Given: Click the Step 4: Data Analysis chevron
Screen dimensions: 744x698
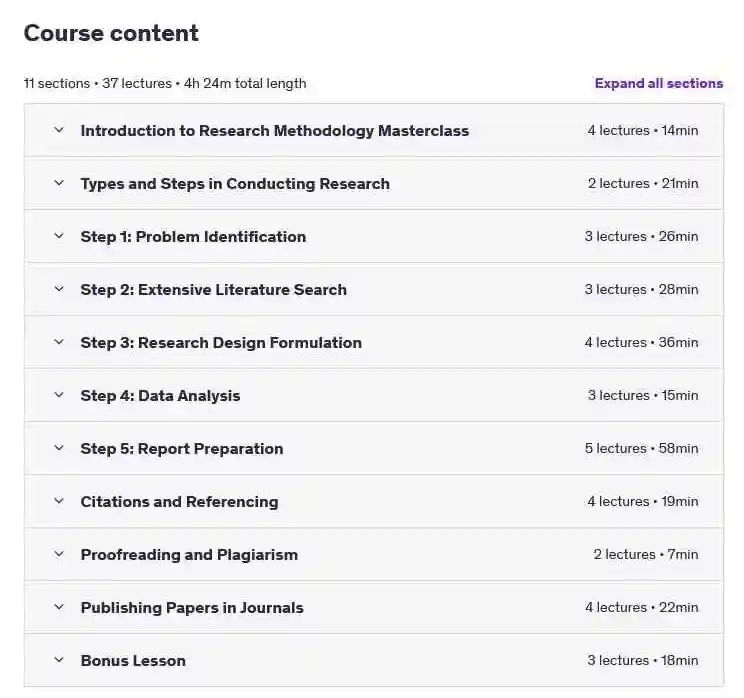Looking at the screenshot, I should pyautogui.click(x=59, y=395).
